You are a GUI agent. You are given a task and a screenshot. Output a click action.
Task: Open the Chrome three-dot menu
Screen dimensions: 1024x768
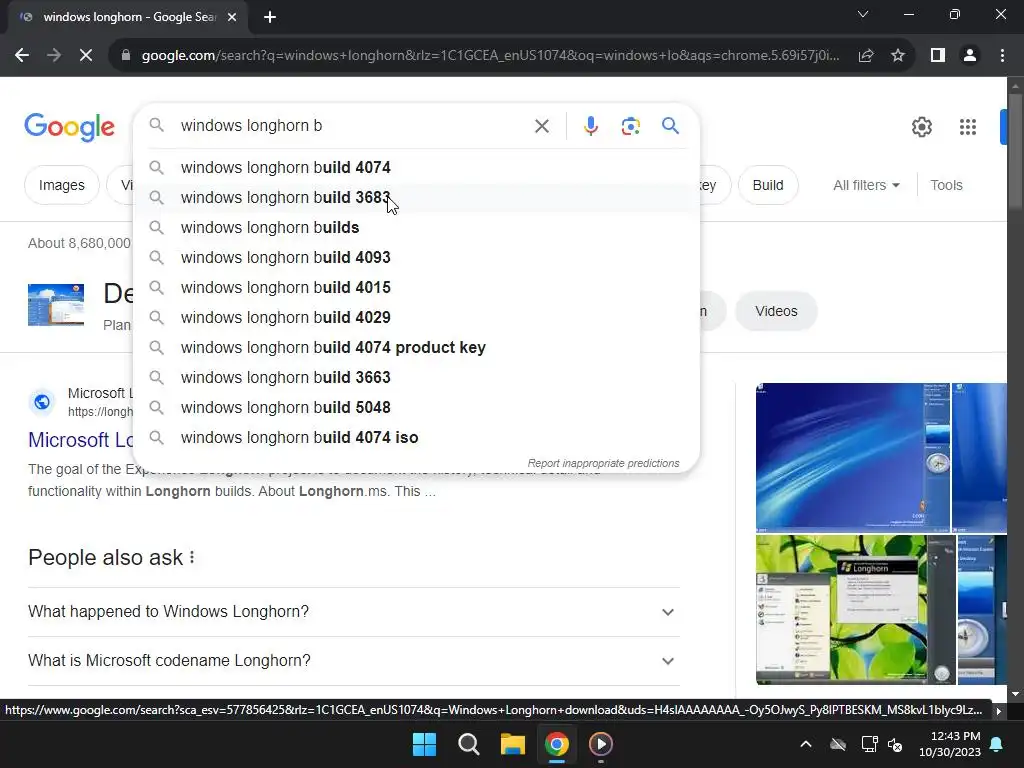pos(1002,56)
